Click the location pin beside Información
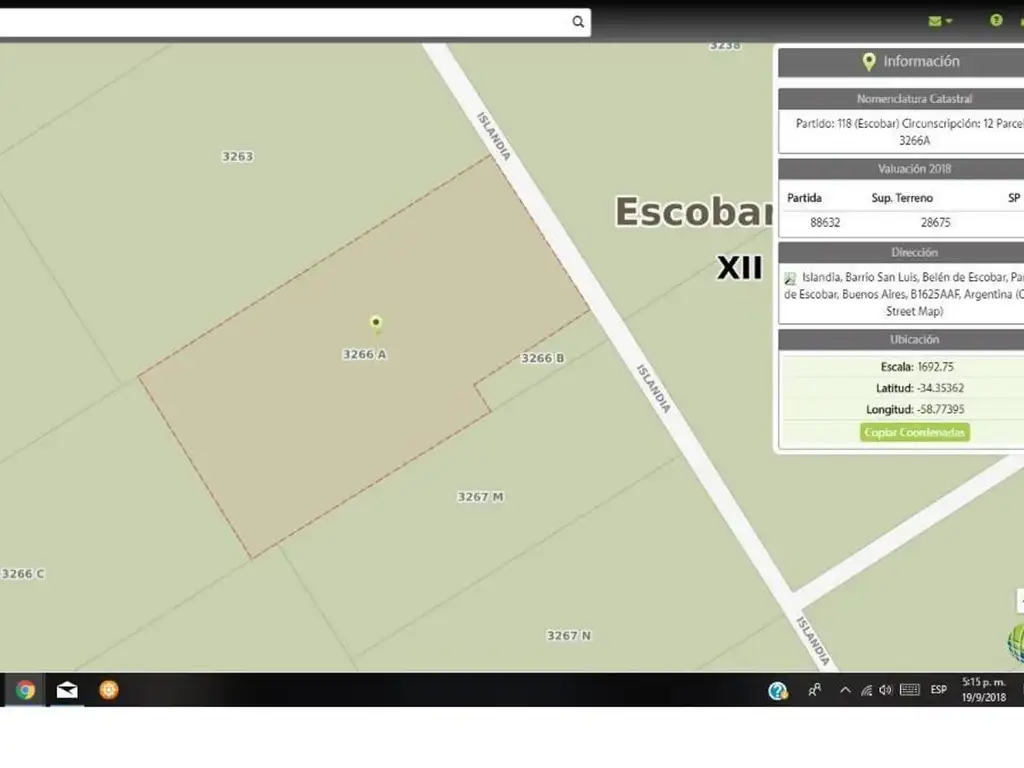The height and width of the screenshot is (768, 1024). (x=869, y=62)
